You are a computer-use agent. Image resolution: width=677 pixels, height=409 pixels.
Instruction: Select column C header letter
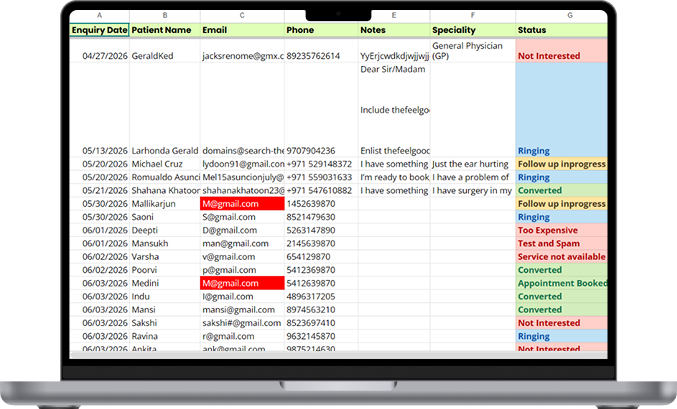click(x=242, y=15)
